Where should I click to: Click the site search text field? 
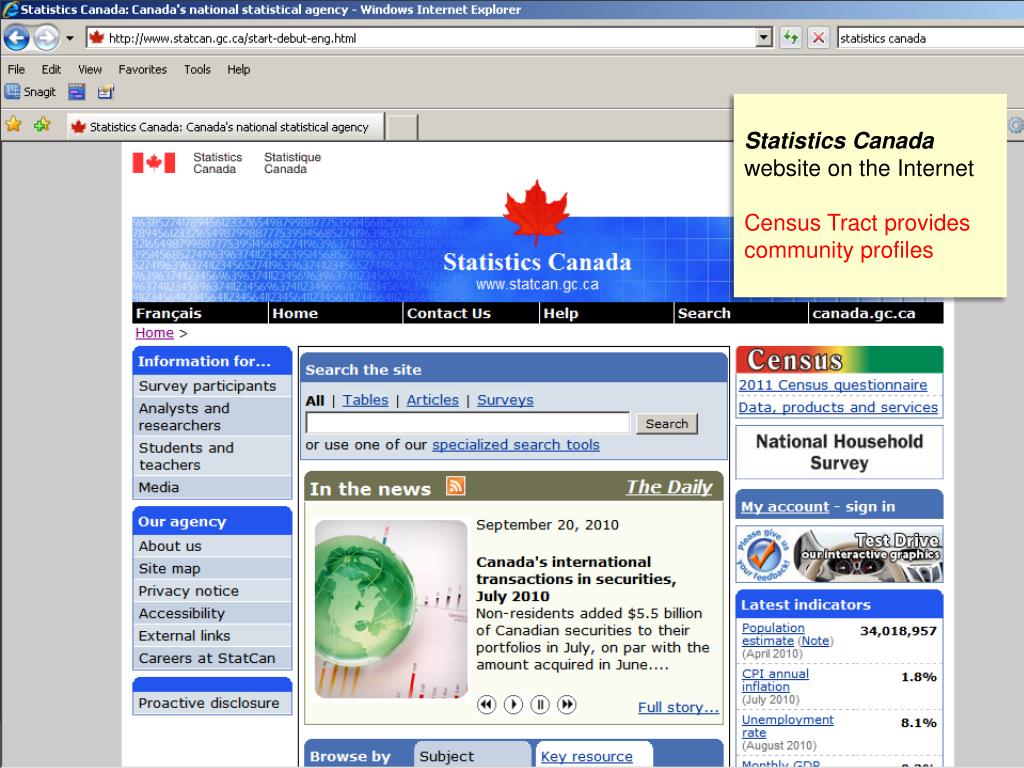pos(468,423)
